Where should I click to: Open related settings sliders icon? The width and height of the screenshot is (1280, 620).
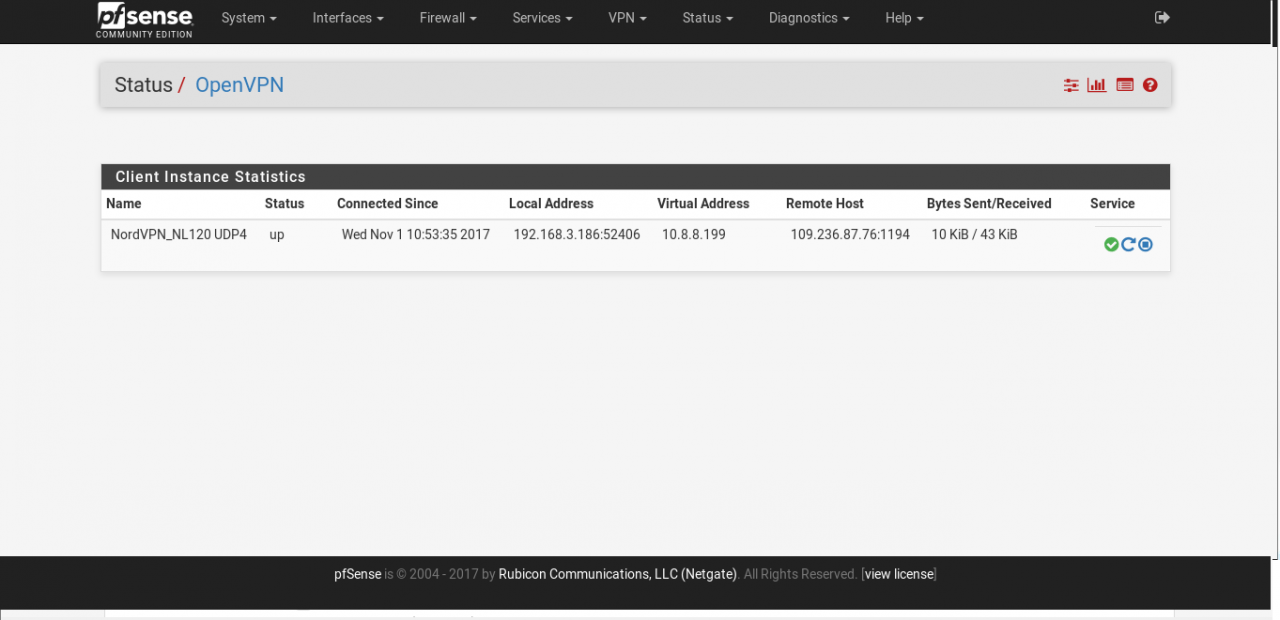tap(1071, 85)
